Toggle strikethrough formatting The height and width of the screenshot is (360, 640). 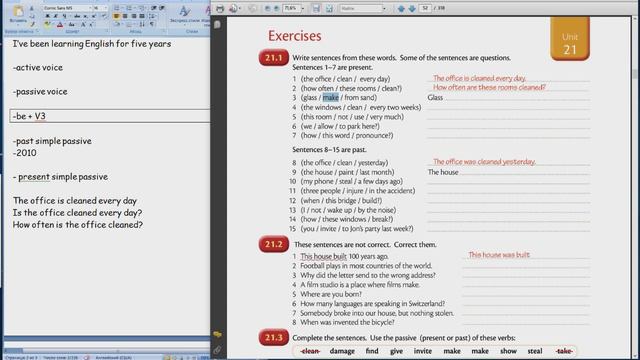point(77,16)
